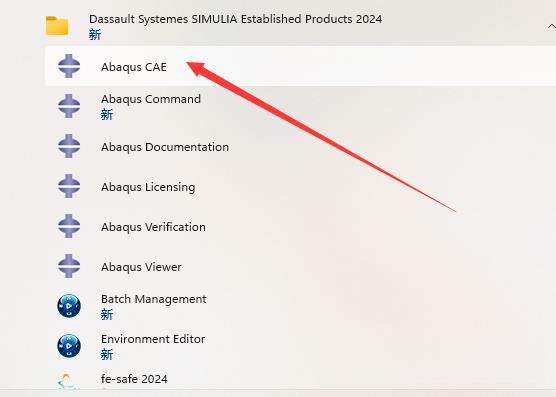Click the Environment Editor blue icon
This screenshot has width=556, height=397.
[x=69, y=346]
